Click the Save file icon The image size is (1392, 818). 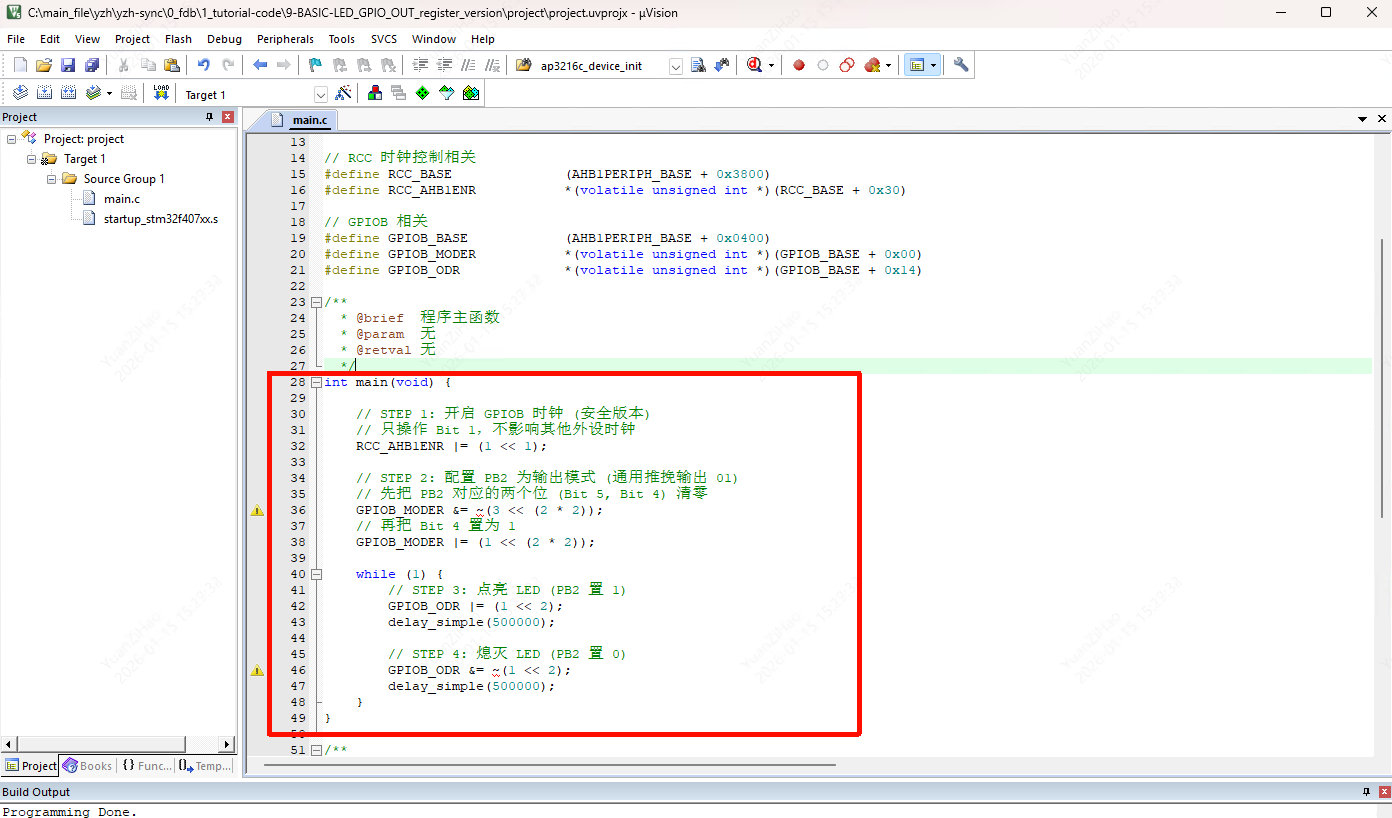pos(68,65)
